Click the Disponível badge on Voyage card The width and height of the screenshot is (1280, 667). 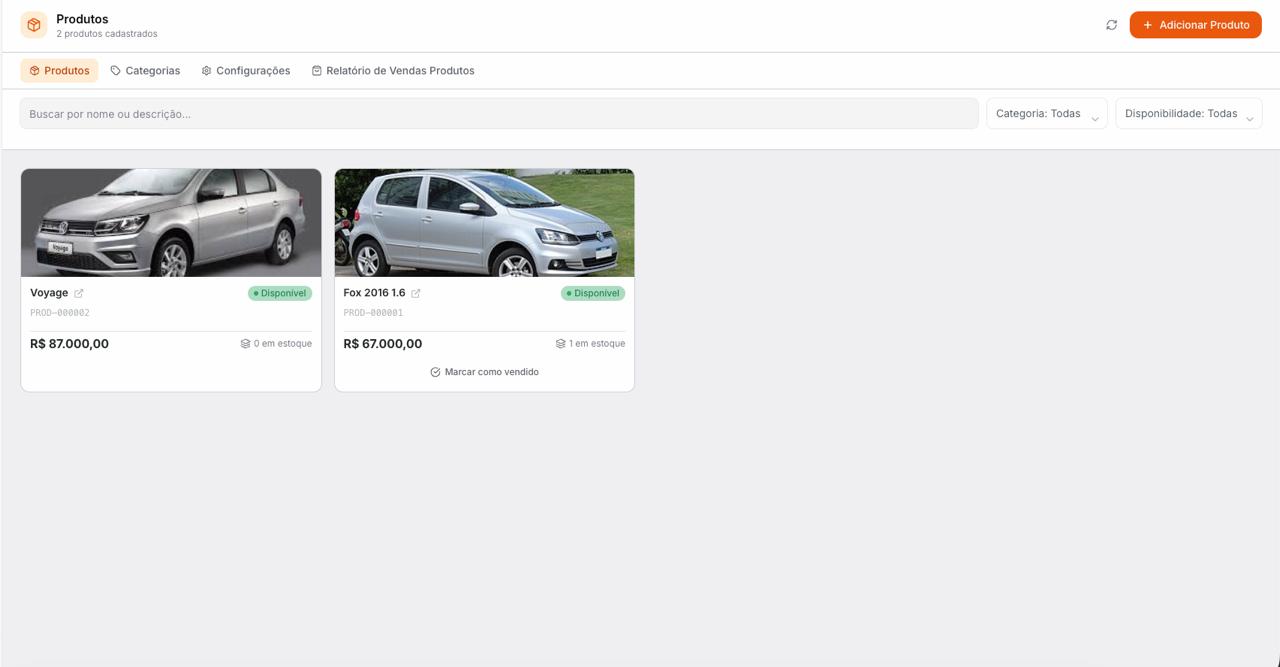click(280, 293)
